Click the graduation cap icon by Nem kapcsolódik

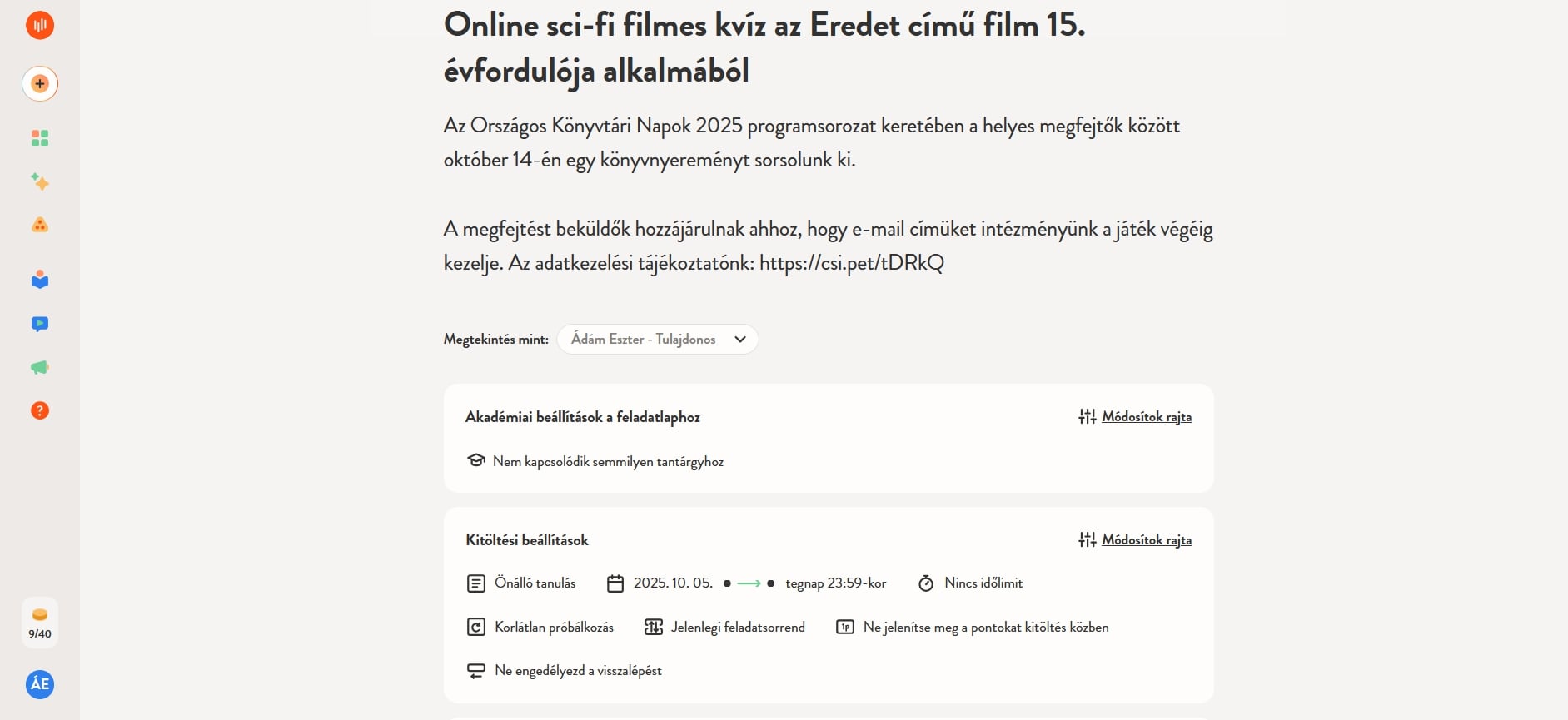476,461
